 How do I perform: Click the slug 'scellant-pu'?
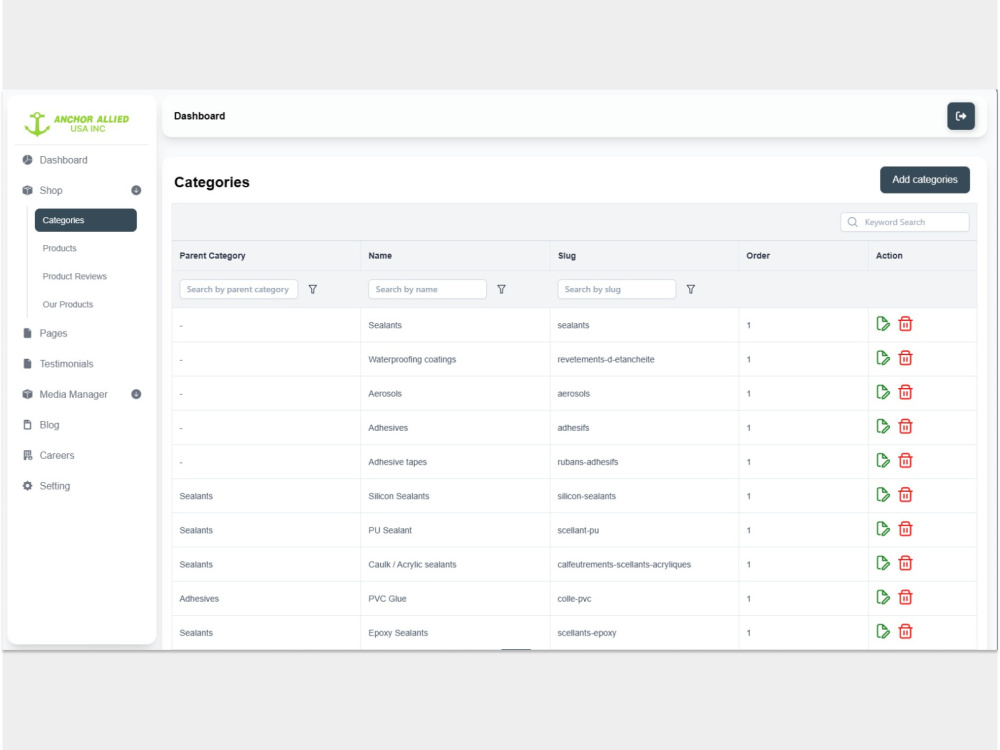(578, 531)
